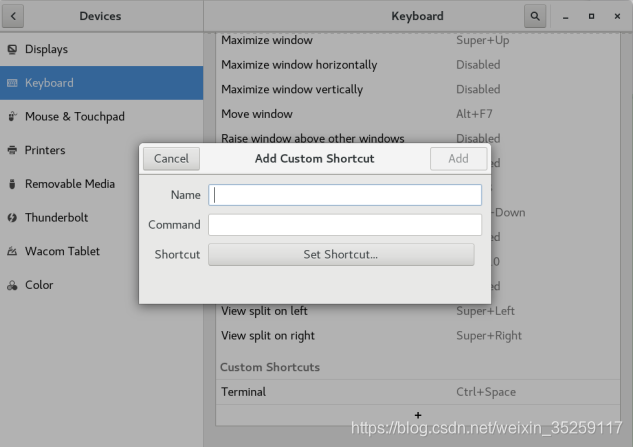Select View split on right row
The image size is (633, 447).
click(418, 336)
